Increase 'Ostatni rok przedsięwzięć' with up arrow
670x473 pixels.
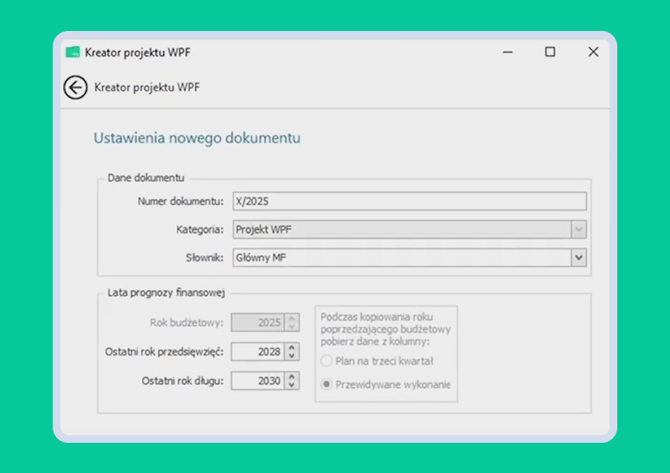(291, 347)
